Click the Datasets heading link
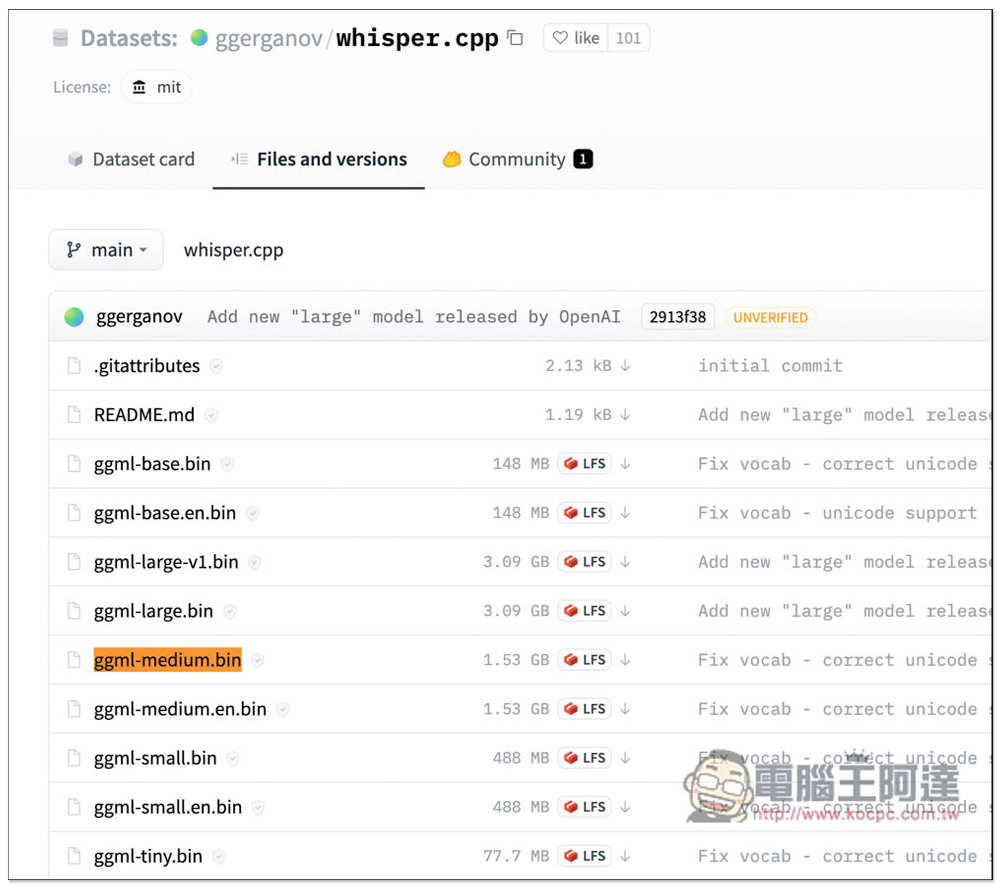 pos(129,38)
